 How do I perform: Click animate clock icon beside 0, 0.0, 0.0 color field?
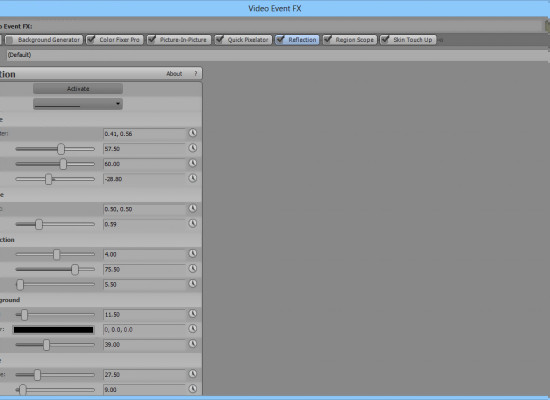tap(193, 329)
